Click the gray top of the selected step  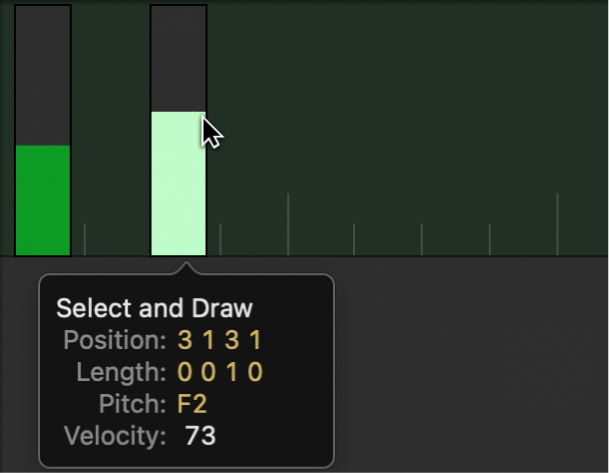[x=178, y=58]
